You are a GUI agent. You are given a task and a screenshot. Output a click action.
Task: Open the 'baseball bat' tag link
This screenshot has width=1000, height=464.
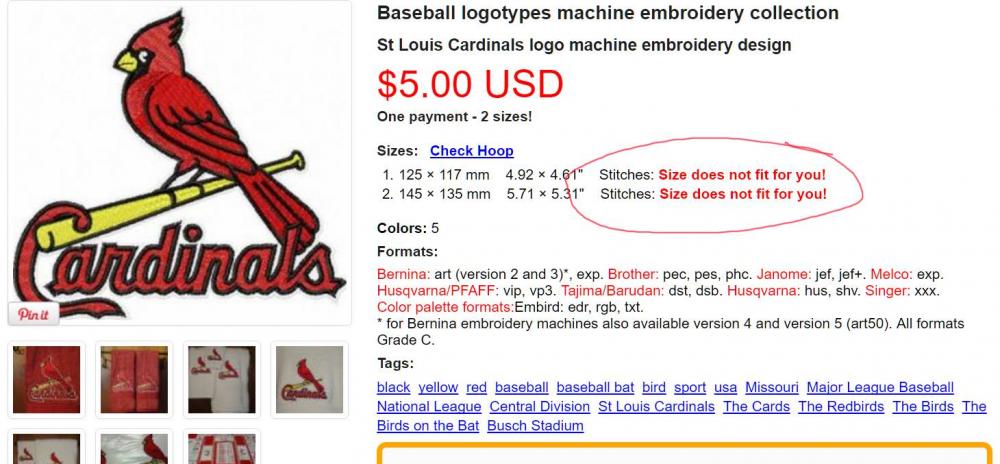(595, 387)
